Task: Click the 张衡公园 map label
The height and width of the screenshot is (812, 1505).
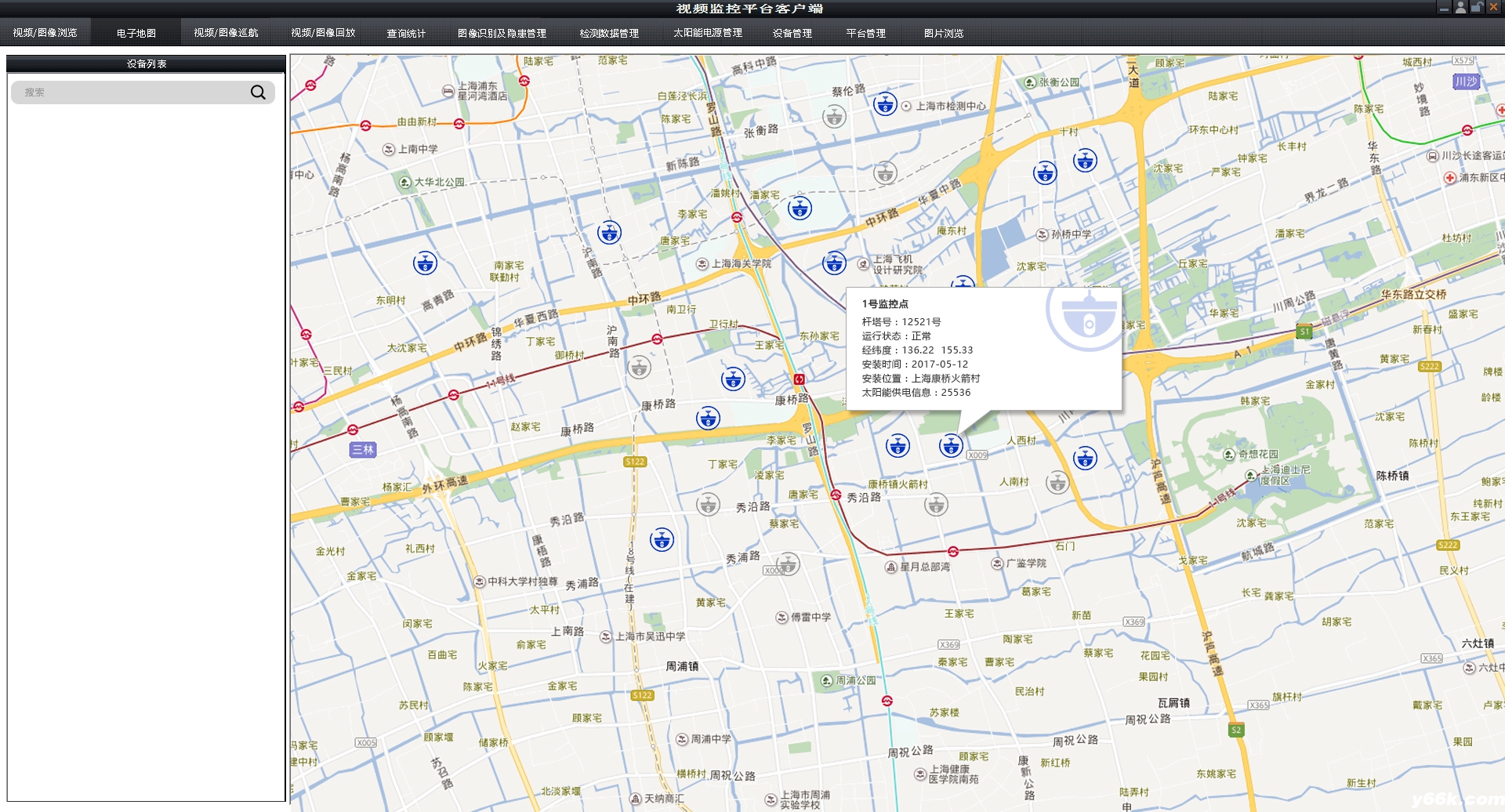Action: 1059,82
